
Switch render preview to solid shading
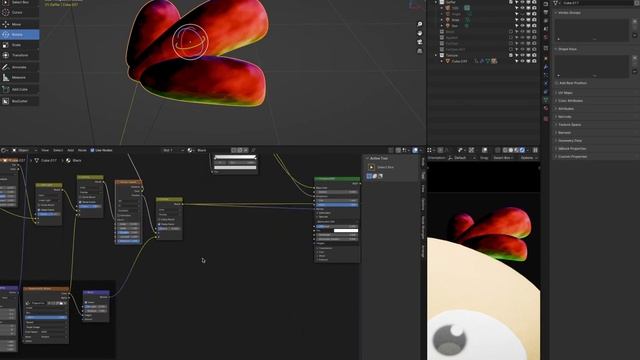pos(511,150)
